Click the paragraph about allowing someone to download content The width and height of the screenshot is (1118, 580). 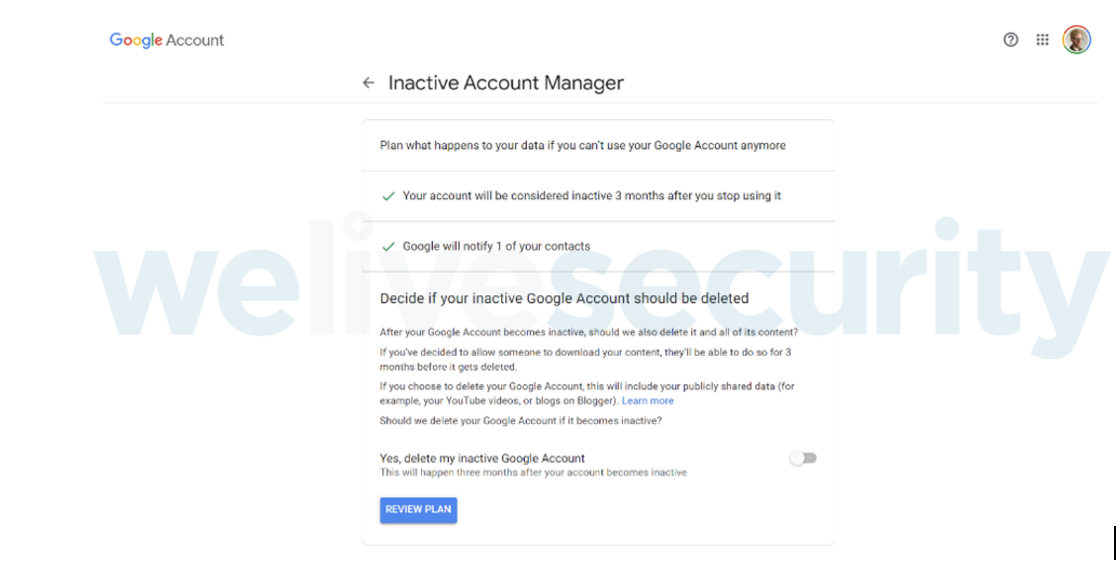point(586,359)
